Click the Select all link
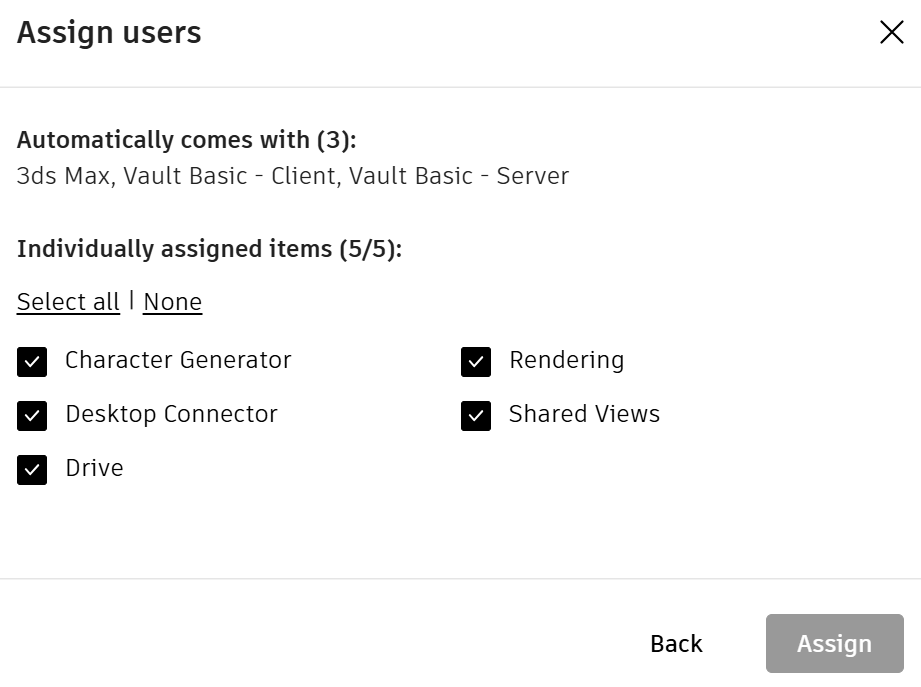Viewport: 921px width, 687px height. pyautogui.click(x=68, y=302)
